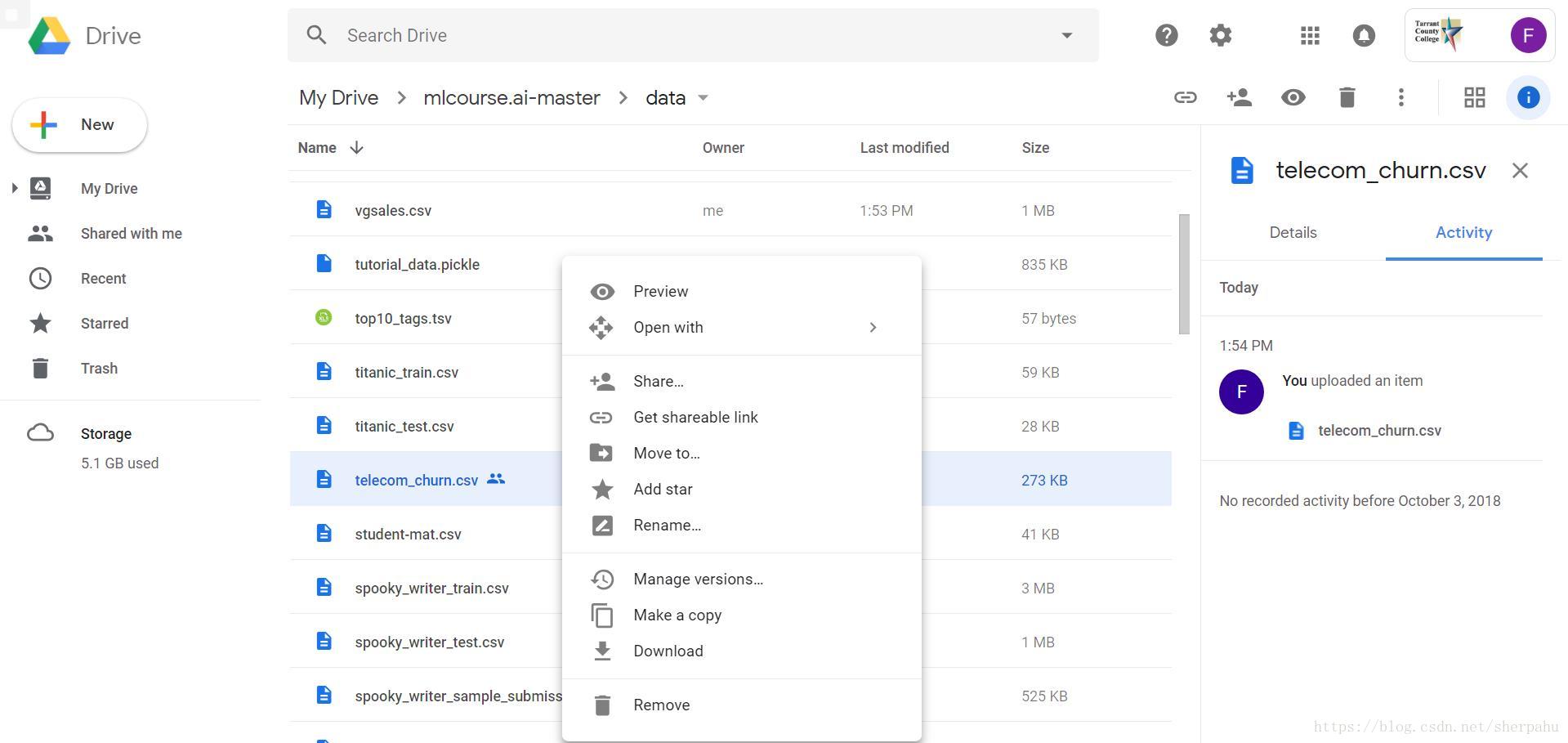This screenshot has width=1568, height=743.
Task: Switch to the Details tab
Action: click(1293, 233)
